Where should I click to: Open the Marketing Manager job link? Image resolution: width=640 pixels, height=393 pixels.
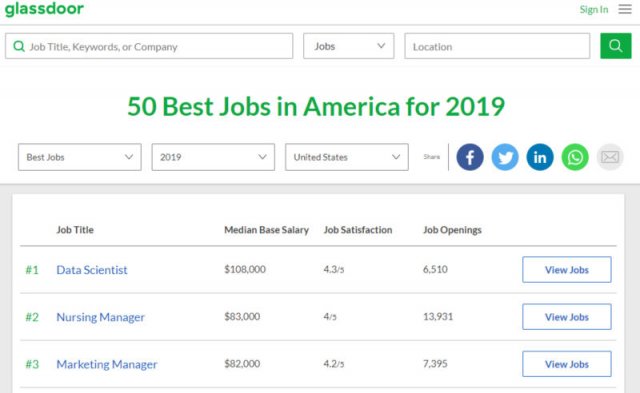pos(107,364)
